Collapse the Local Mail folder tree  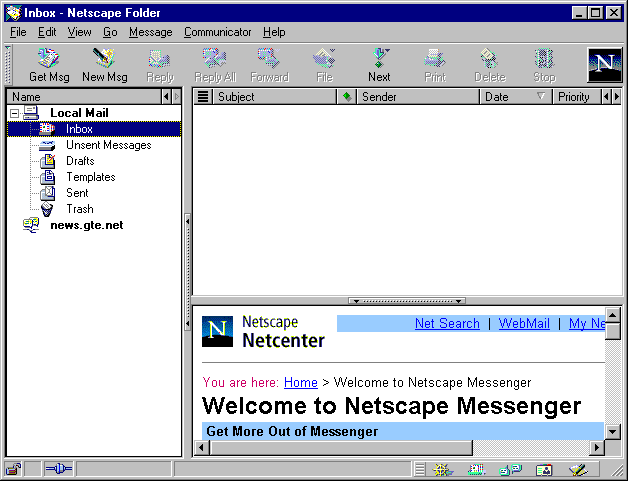tap(14, 114)
